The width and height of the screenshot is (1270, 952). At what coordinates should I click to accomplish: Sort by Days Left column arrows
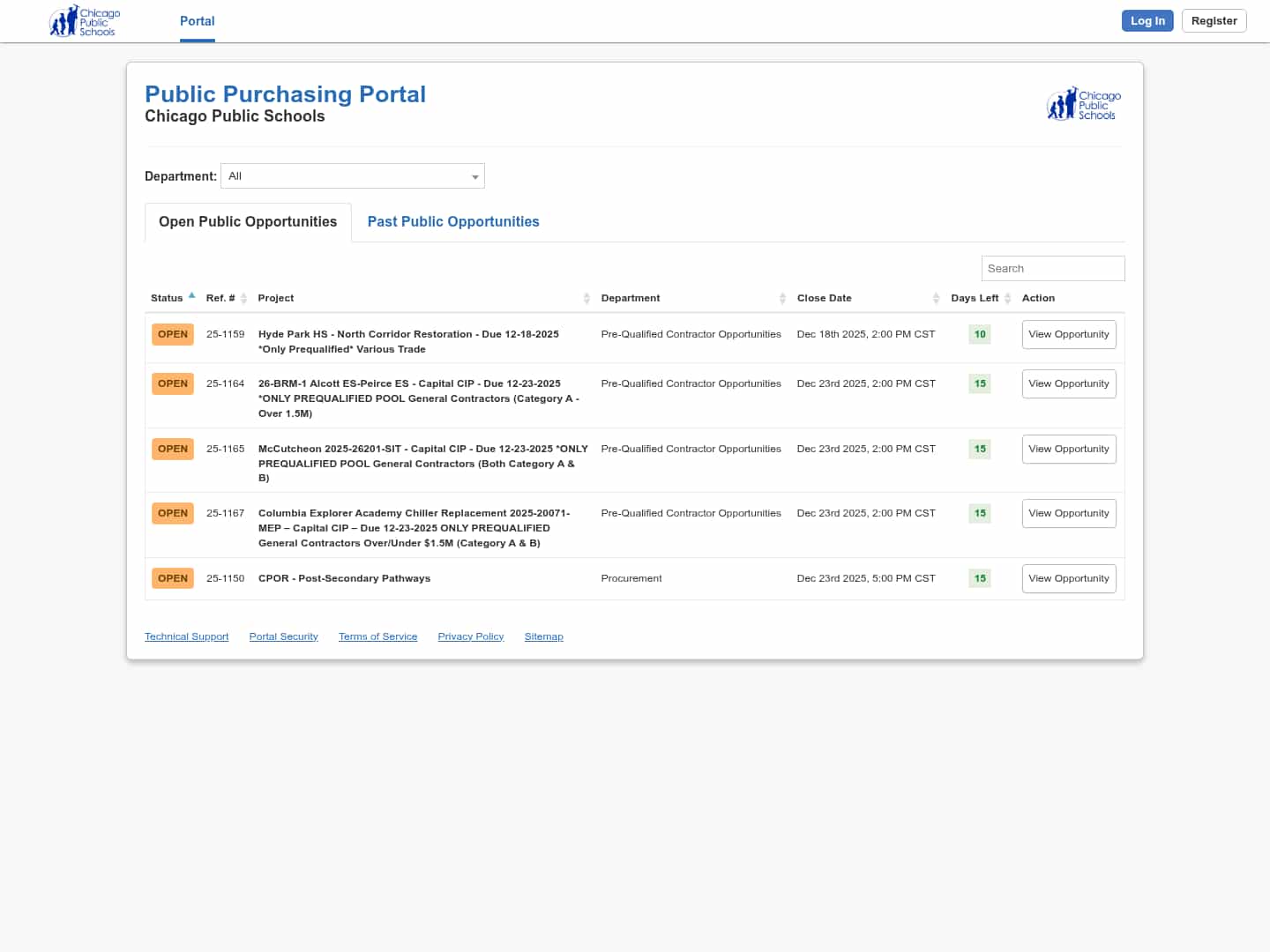tap(1007, 298)
